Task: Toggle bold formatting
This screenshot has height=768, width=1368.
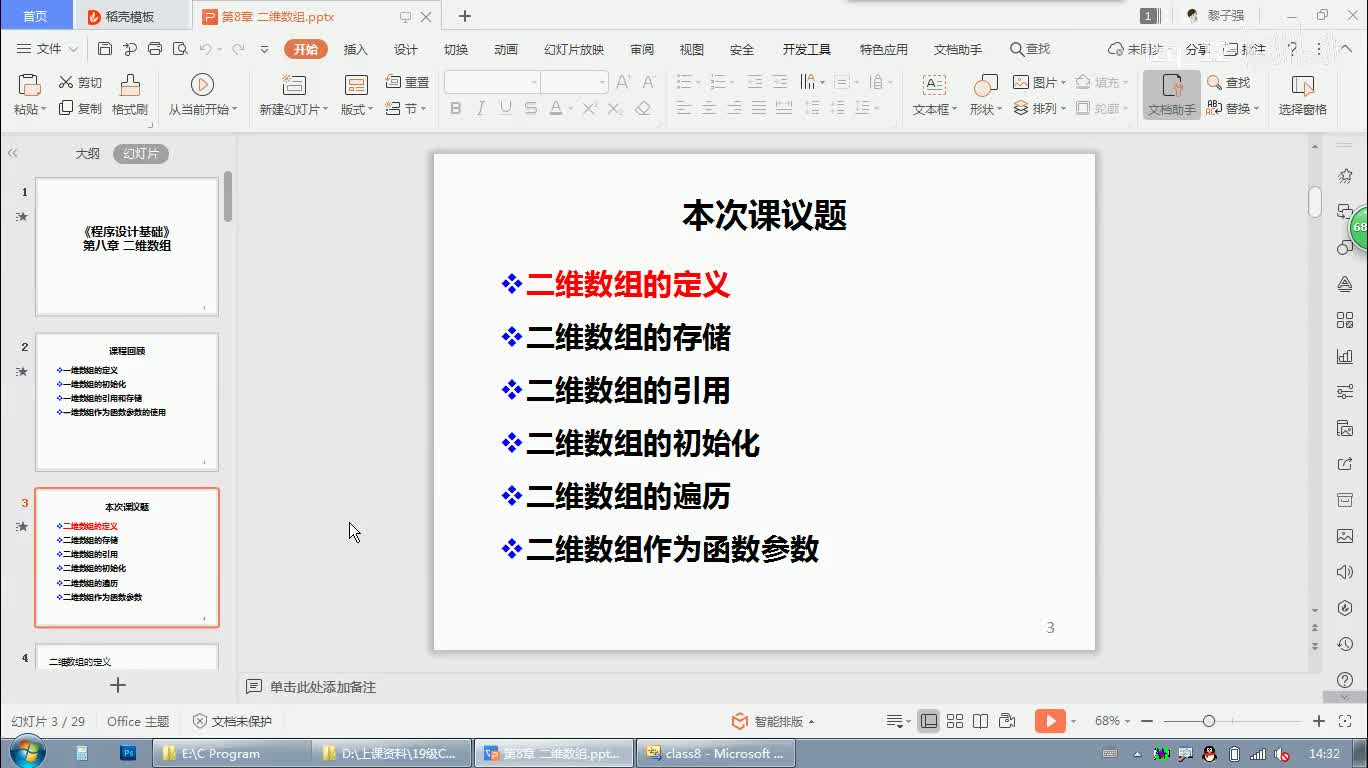Action: (456, 109)
